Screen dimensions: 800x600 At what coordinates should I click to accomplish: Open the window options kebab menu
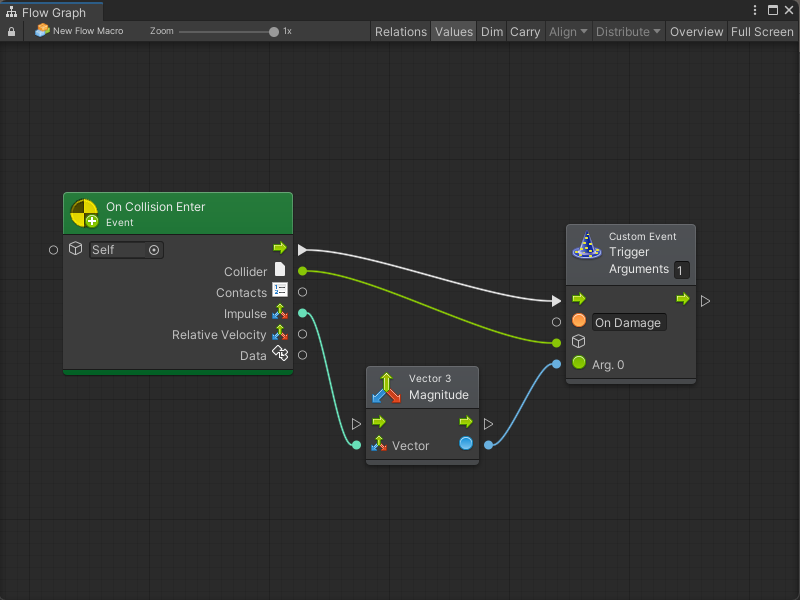tap(756, 10)
